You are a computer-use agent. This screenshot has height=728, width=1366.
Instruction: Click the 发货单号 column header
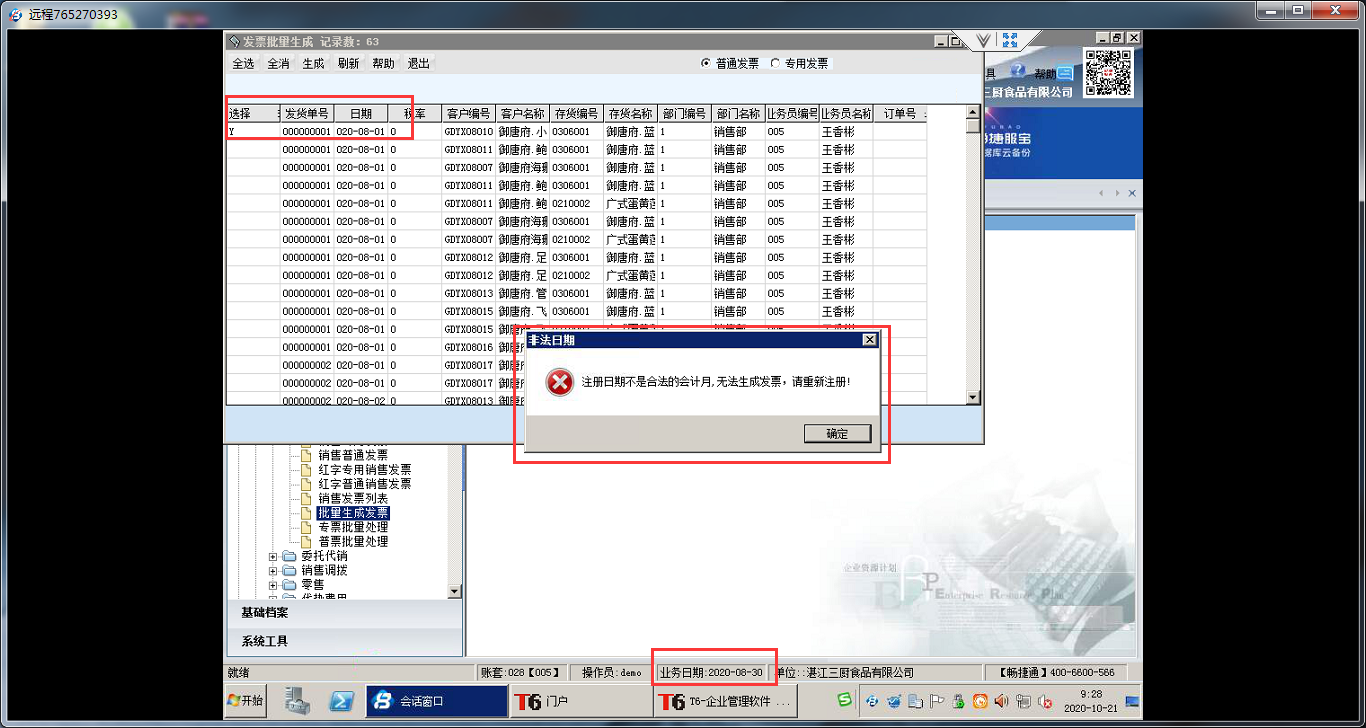pyautogui.click(x=307, y=113)
